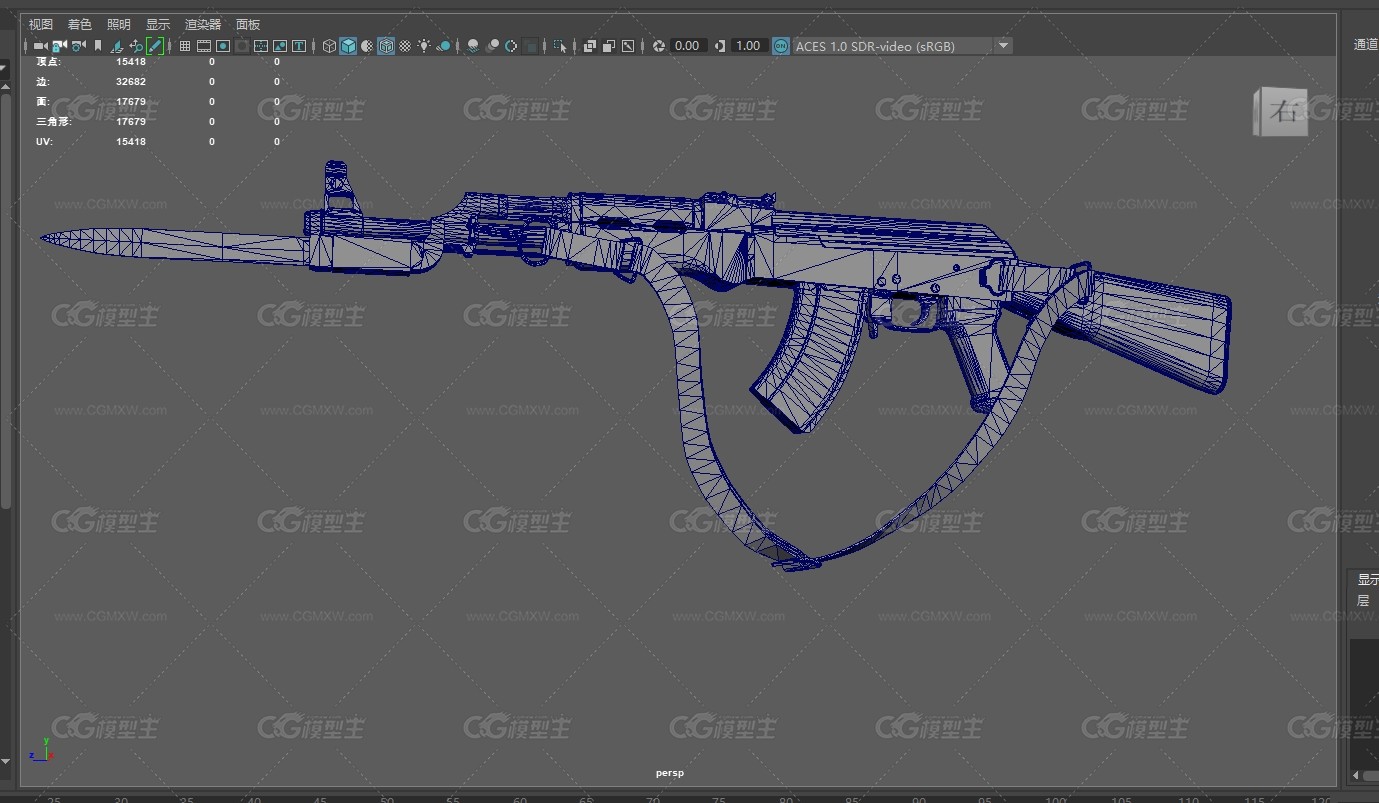Click the Gamma value field 1.00
This screenshot has height=803, width=1379.
click(749, 46)
